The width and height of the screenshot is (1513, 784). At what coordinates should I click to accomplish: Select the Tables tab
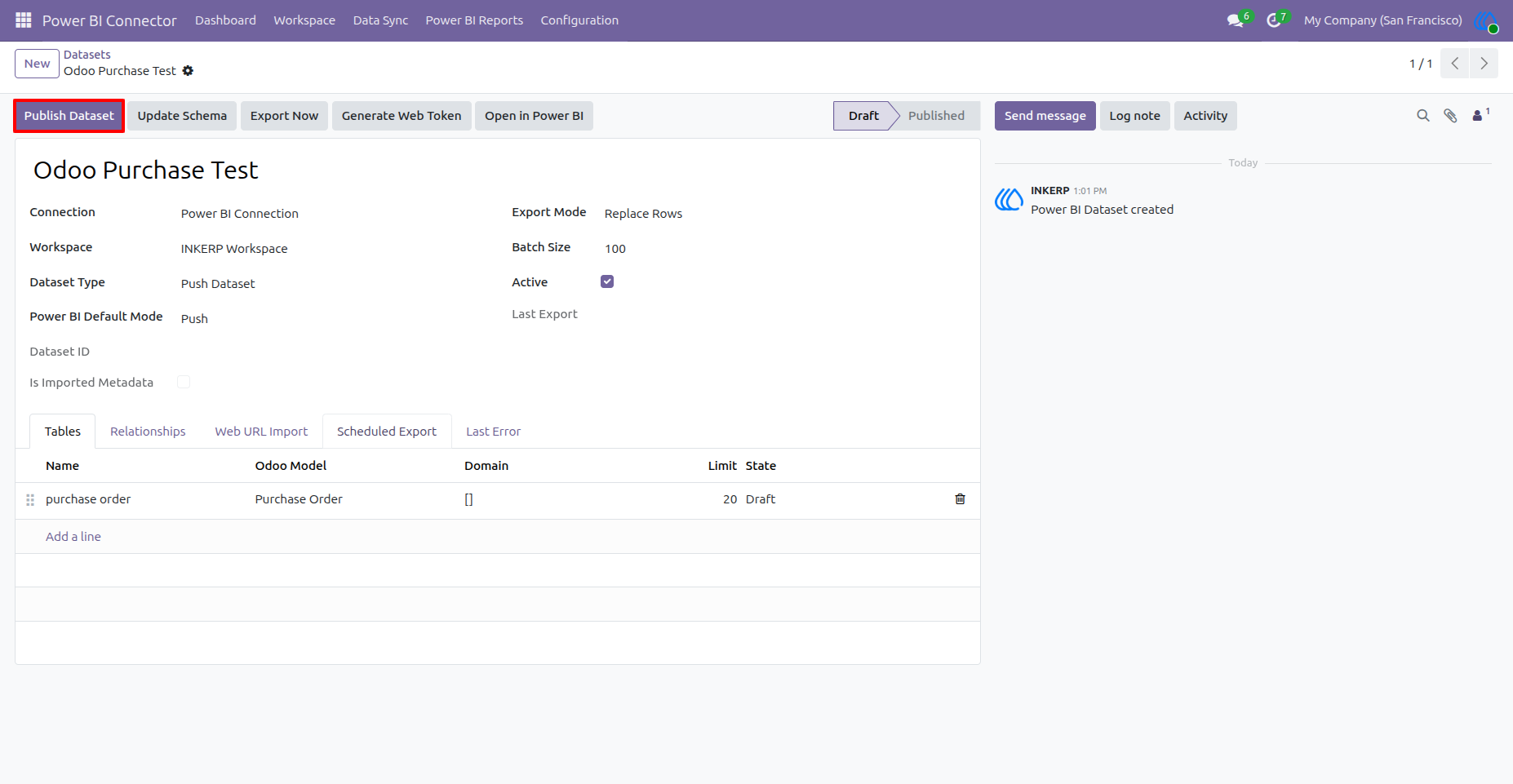tap(63, 432)
